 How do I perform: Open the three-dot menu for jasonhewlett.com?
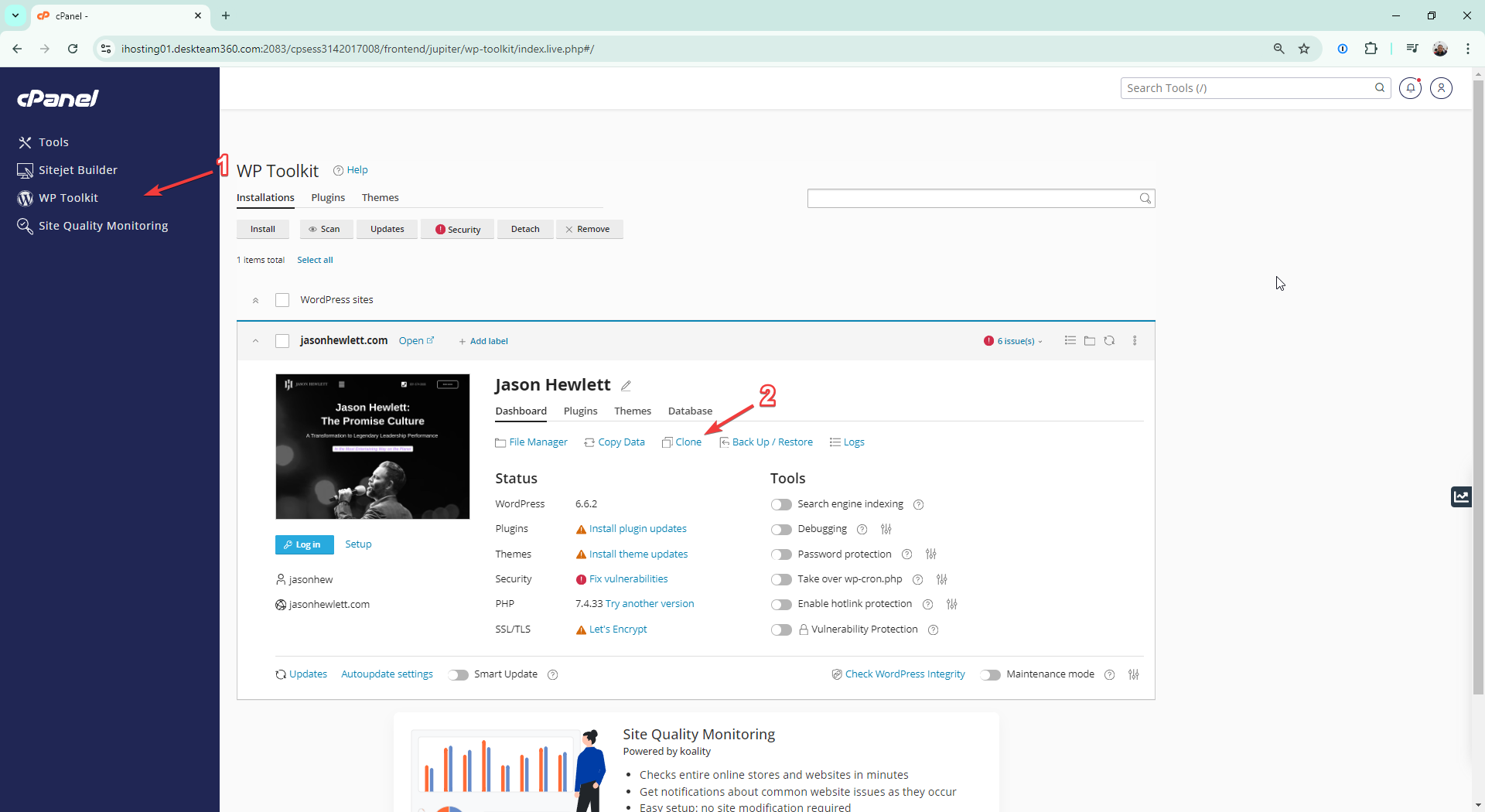click(1135, 341)
